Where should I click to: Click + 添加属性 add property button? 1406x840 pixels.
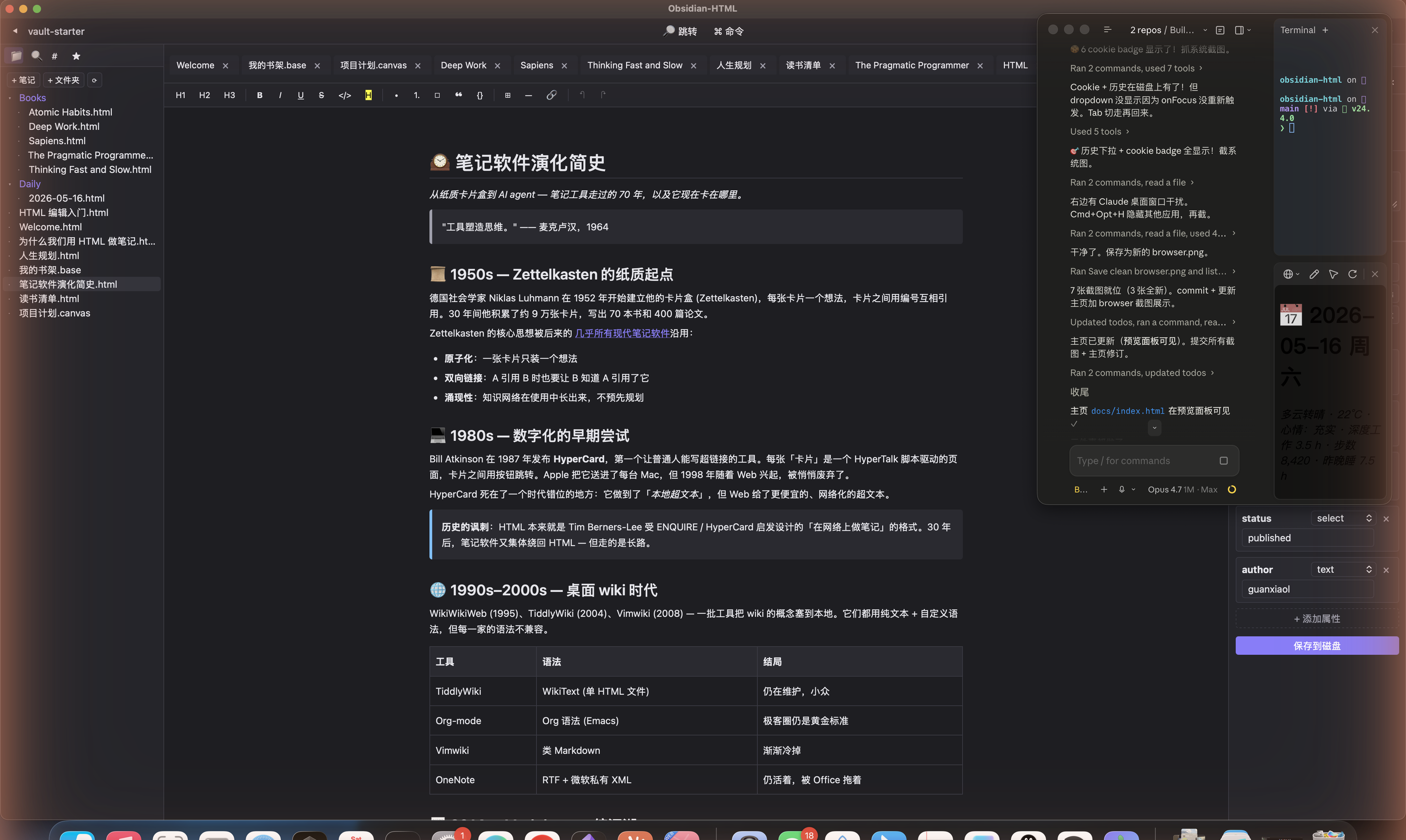pyautogui.click(x=1317, y=619)
